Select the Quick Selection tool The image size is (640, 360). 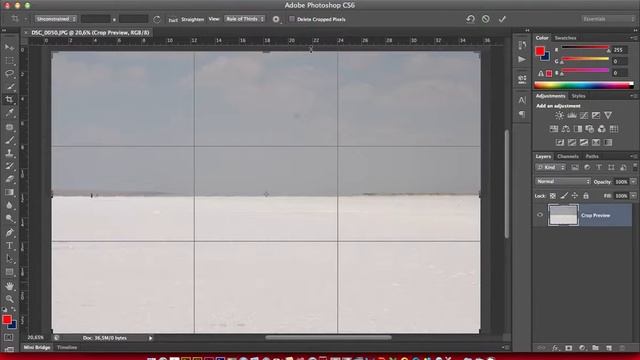click(9, 87)
